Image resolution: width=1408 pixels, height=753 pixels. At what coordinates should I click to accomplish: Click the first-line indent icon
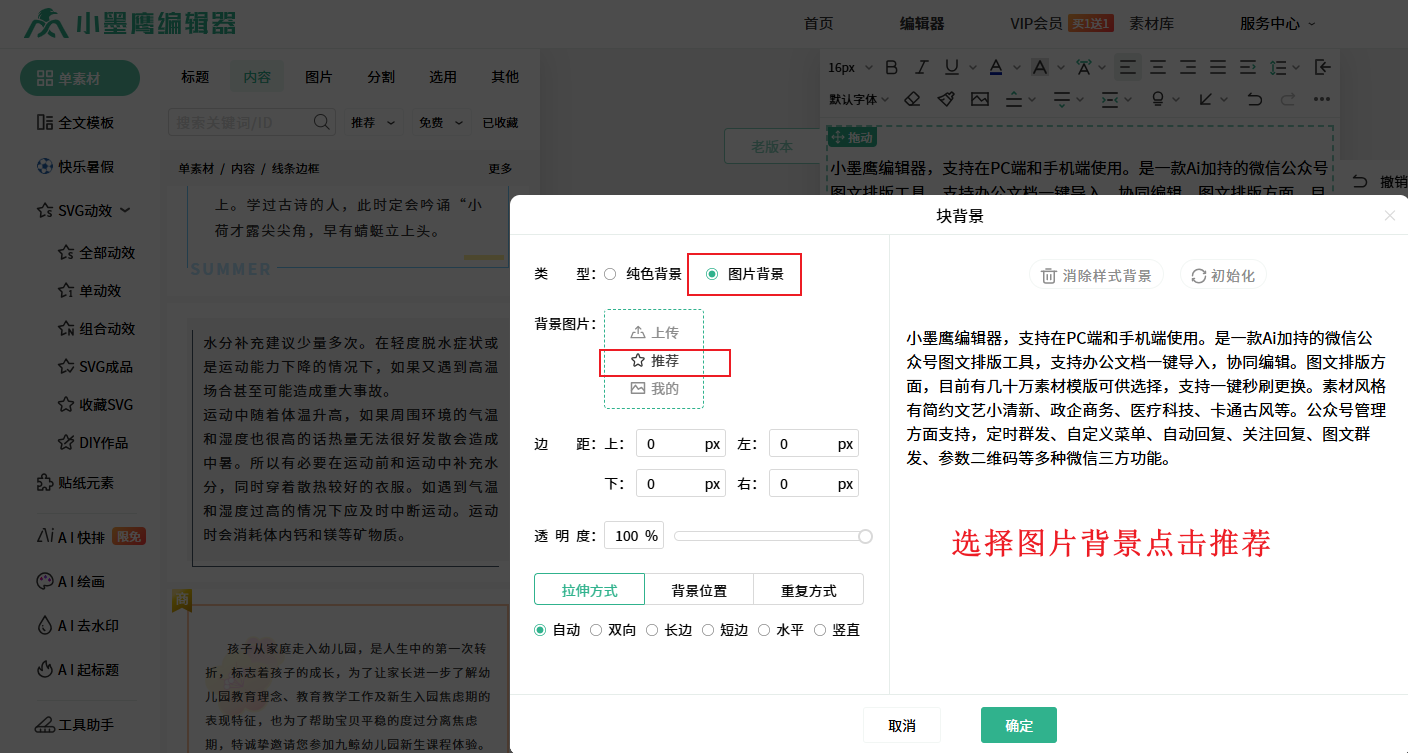click(1249, 68)
